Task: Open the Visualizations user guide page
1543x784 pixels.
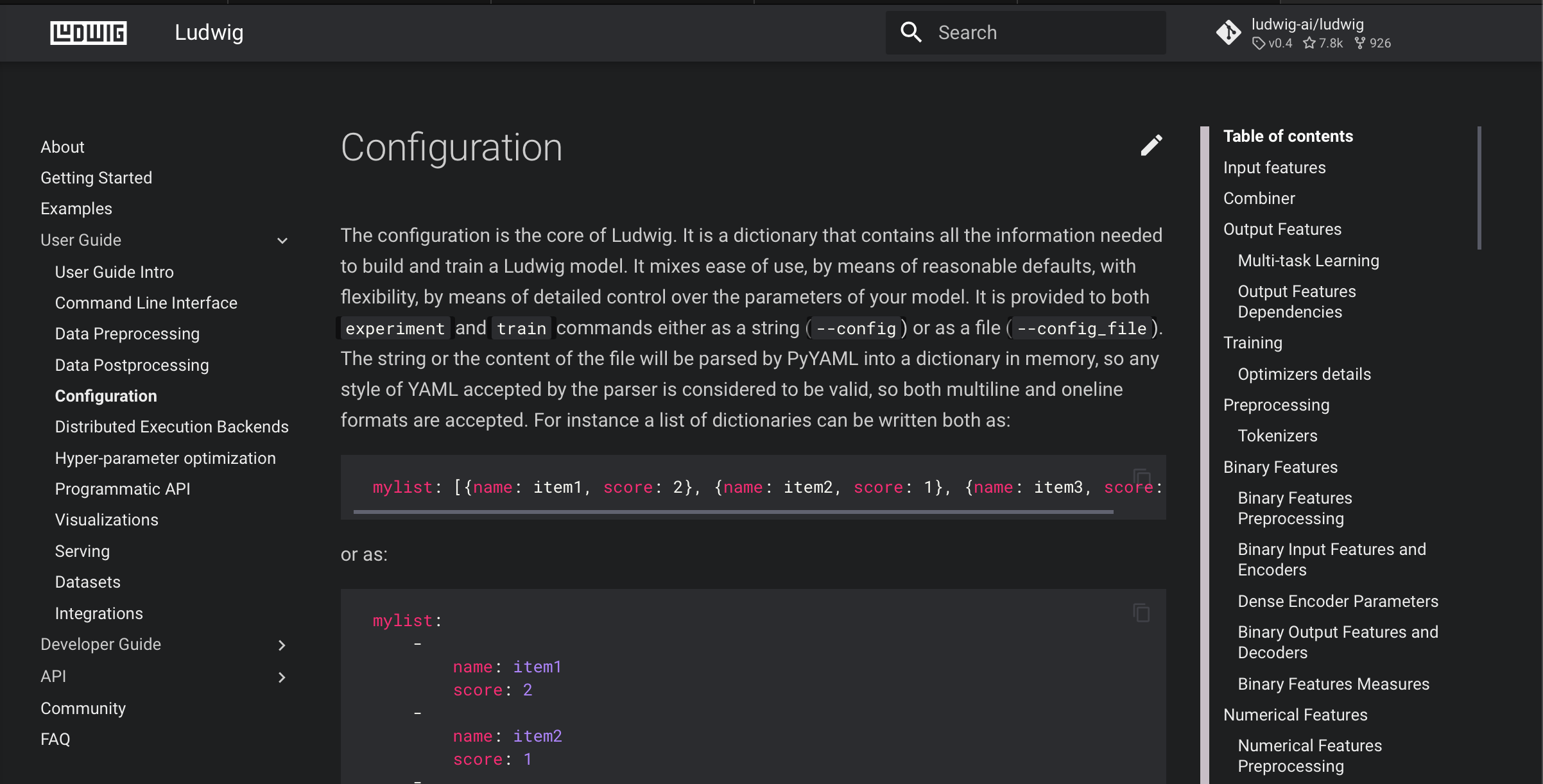Action: [107, 520]
